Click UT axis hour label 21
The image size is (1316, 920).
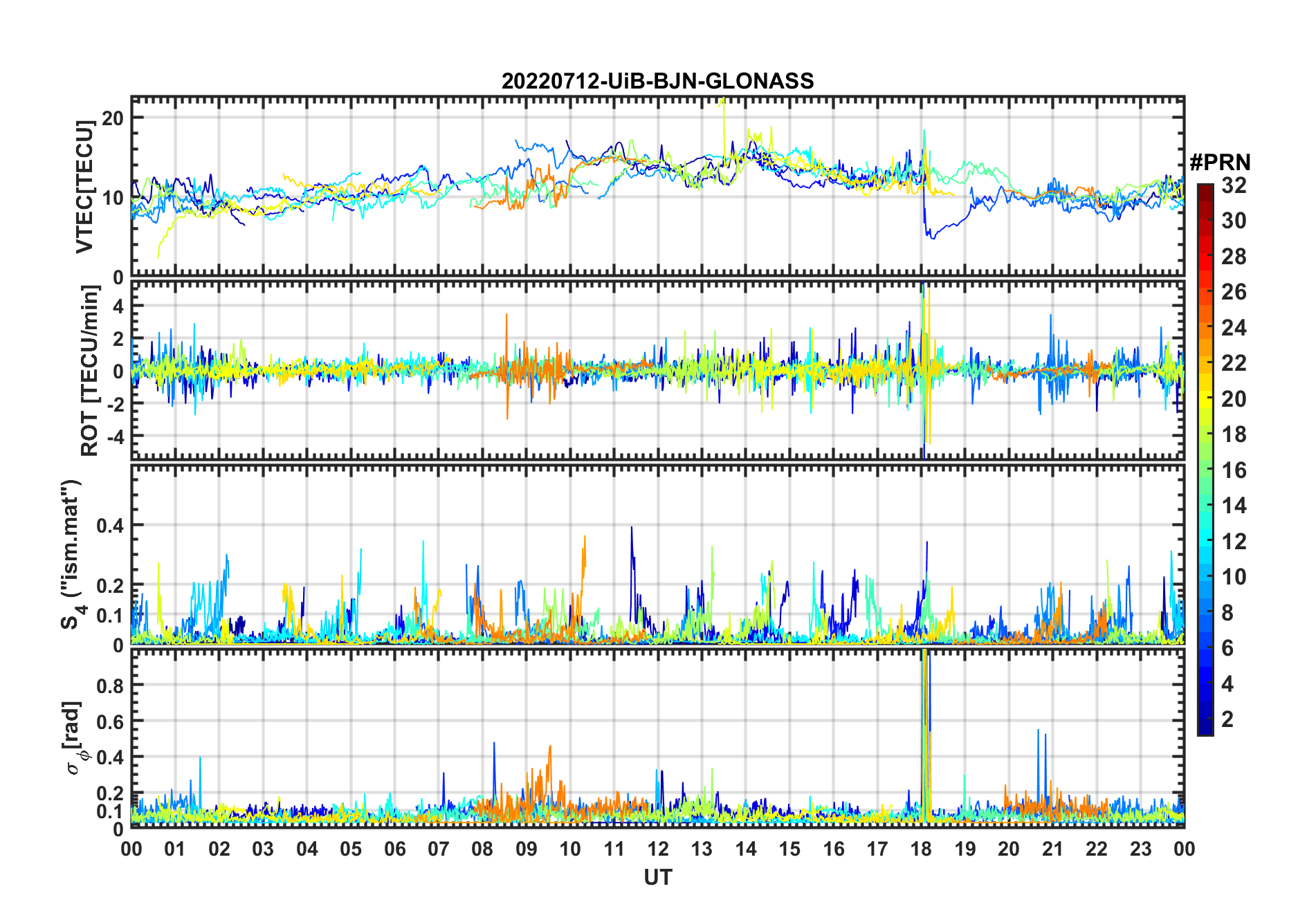click(x=1053, y=849)
